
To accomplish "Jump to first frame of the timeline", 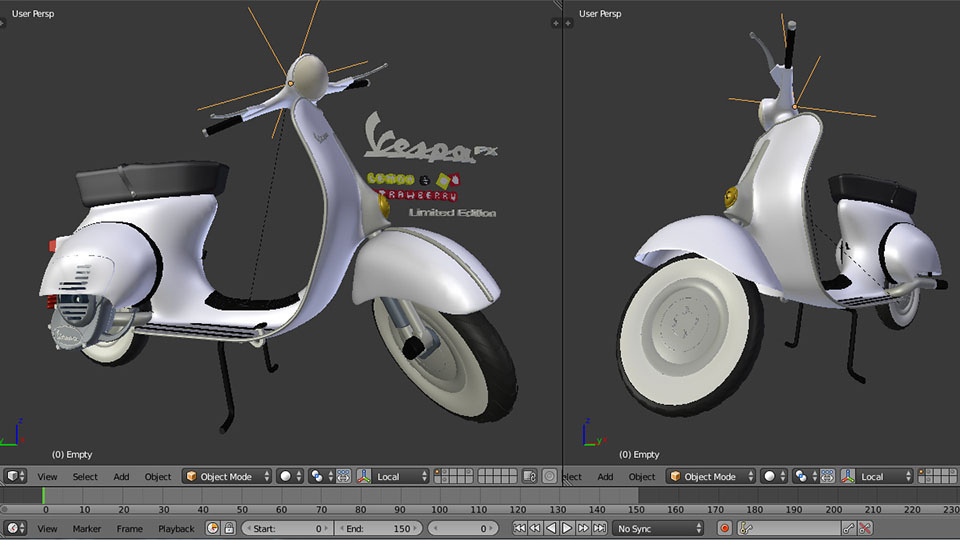I will coord(519,528).
